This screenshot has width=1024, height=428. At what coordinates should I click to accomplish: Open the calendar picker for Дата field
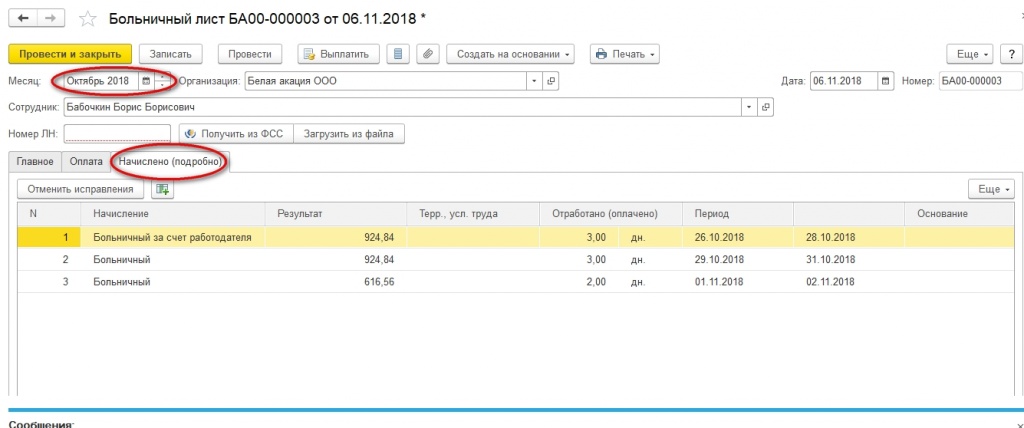(x=886, y=81)
